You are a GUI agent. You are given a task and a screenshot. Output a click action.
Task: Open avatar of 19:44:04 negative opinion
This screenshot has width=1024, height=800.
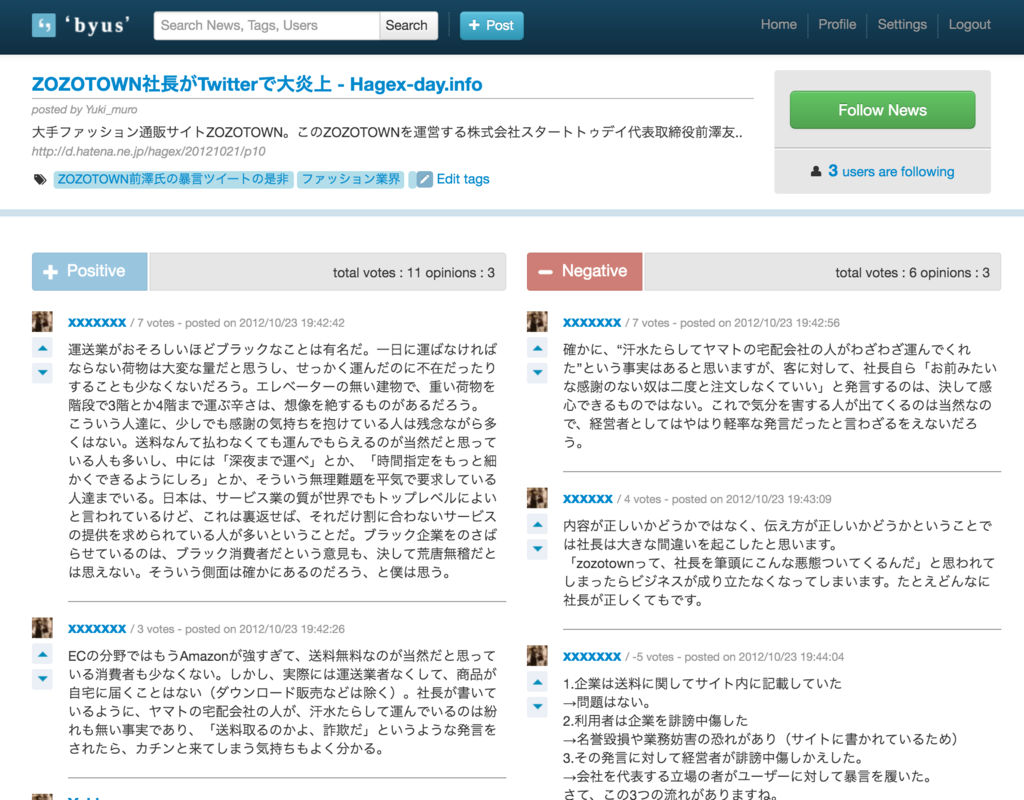point(537,656)
